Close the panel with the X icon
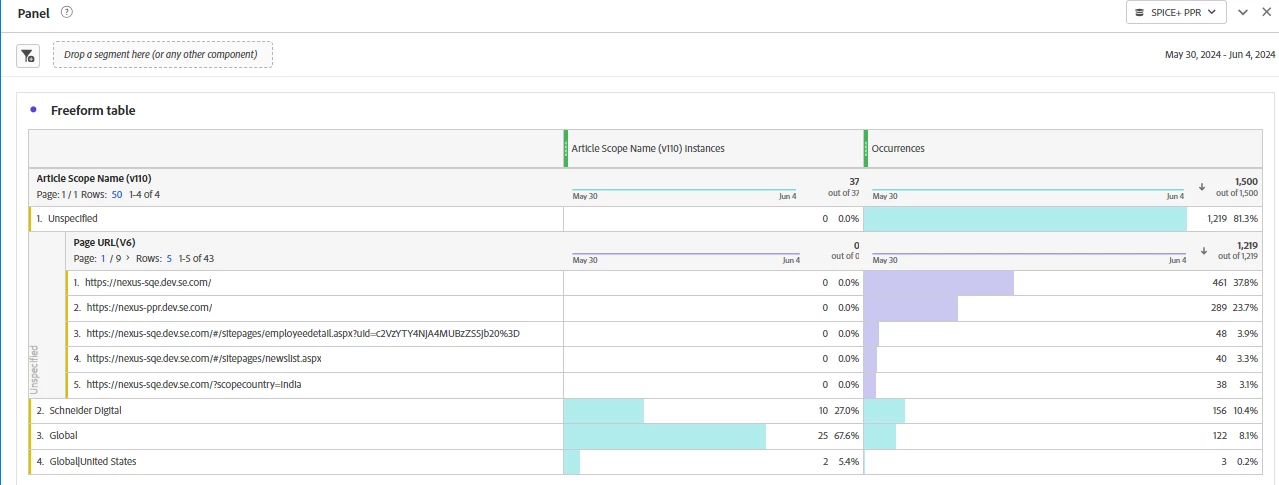Screen dimensions: 1279x485 [1266, 12]
